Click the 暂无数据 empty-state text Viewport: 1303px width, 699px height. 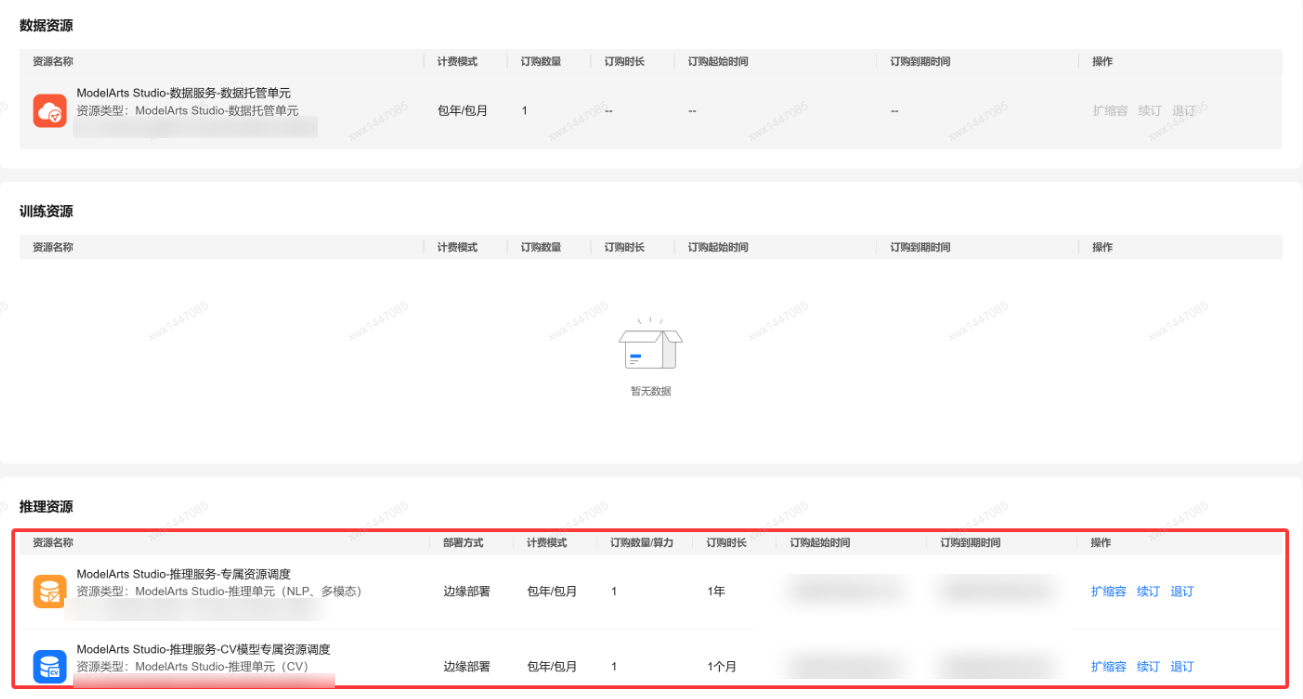point(650,391)
